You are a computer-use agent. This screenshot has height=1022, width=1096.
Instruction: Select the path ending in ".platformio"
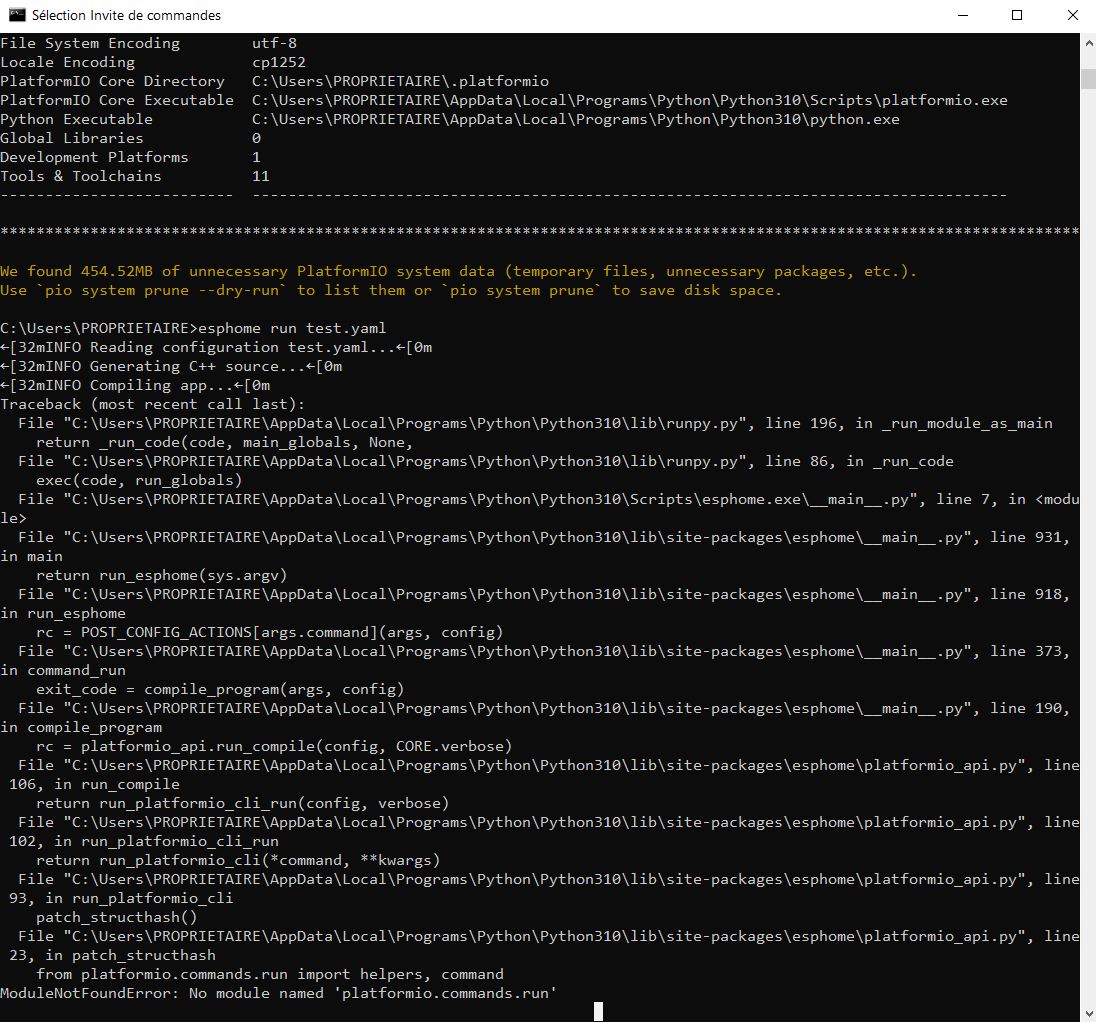401,81
